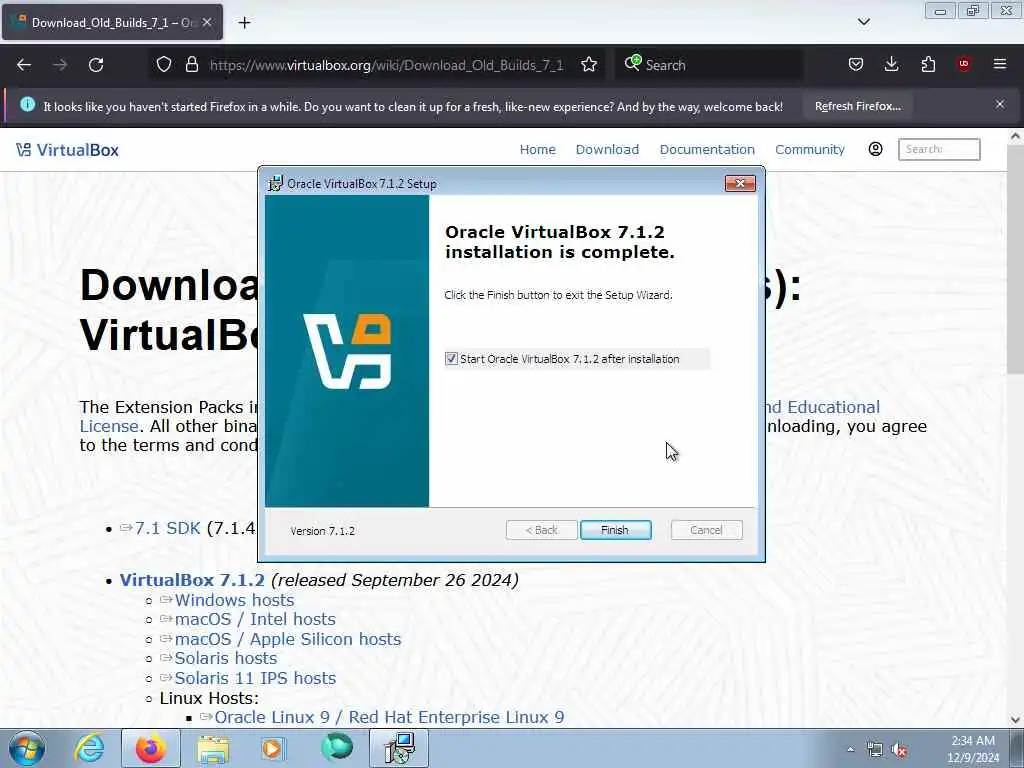This screenshot has width=1024, height=768.
Task: Click the page scrollbar down arrow
Action: click(1015, 720)
